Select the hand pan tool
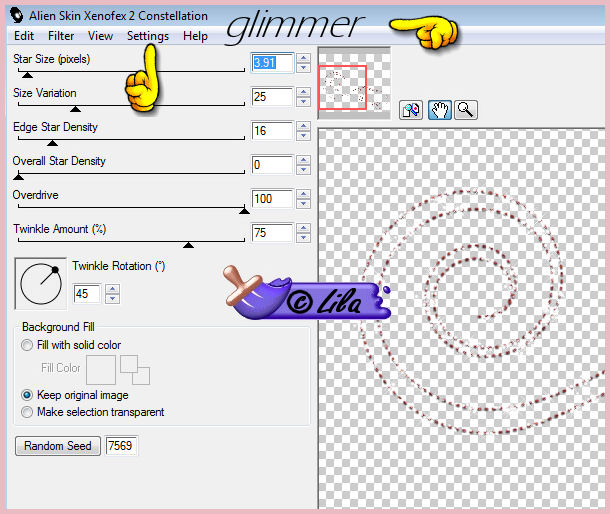The height and width of the screenshot is (514, 610). coord(440,110)
